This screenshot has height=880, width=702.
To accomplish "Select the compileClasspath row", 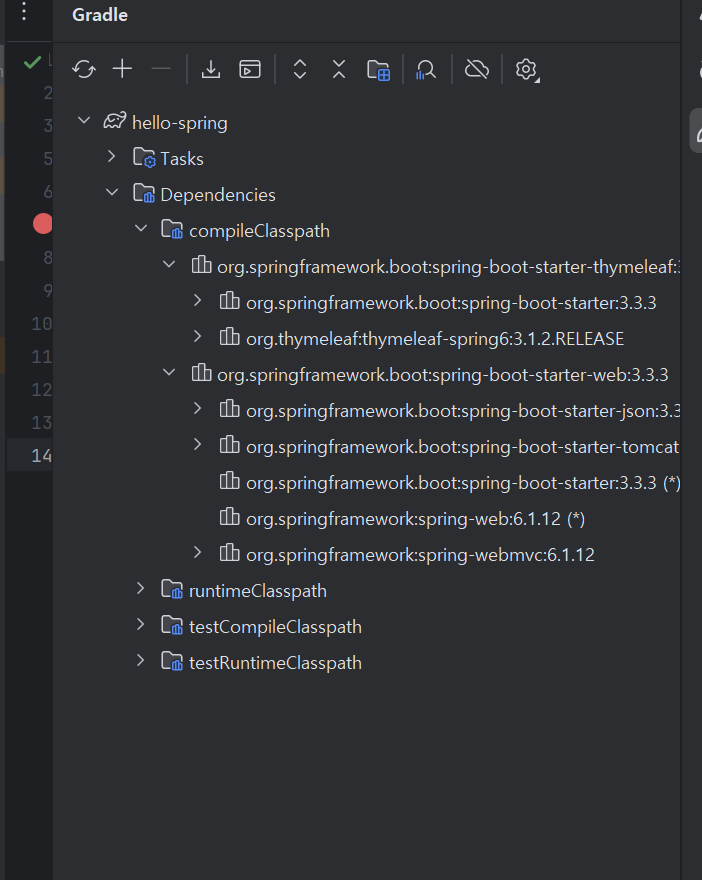I will [x=367, y=230].
